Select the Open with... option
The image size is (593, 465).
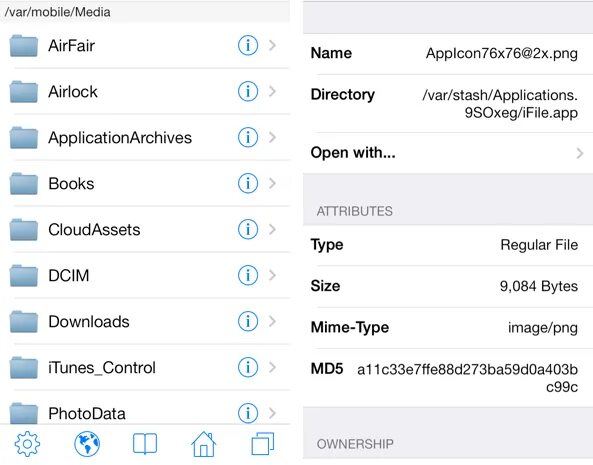448,153
